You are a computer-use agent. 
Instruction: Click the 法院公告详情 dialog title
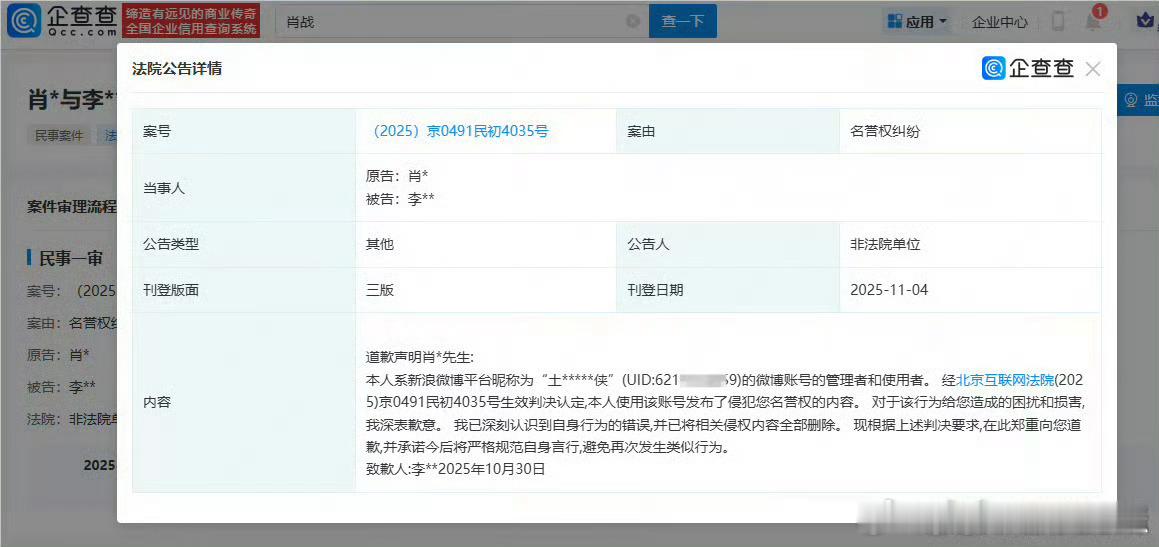tap(177, 69)
